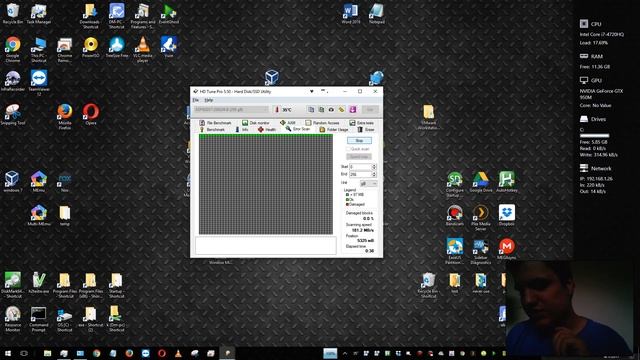Select the Error Scan tab

click(x=298, y=129)
